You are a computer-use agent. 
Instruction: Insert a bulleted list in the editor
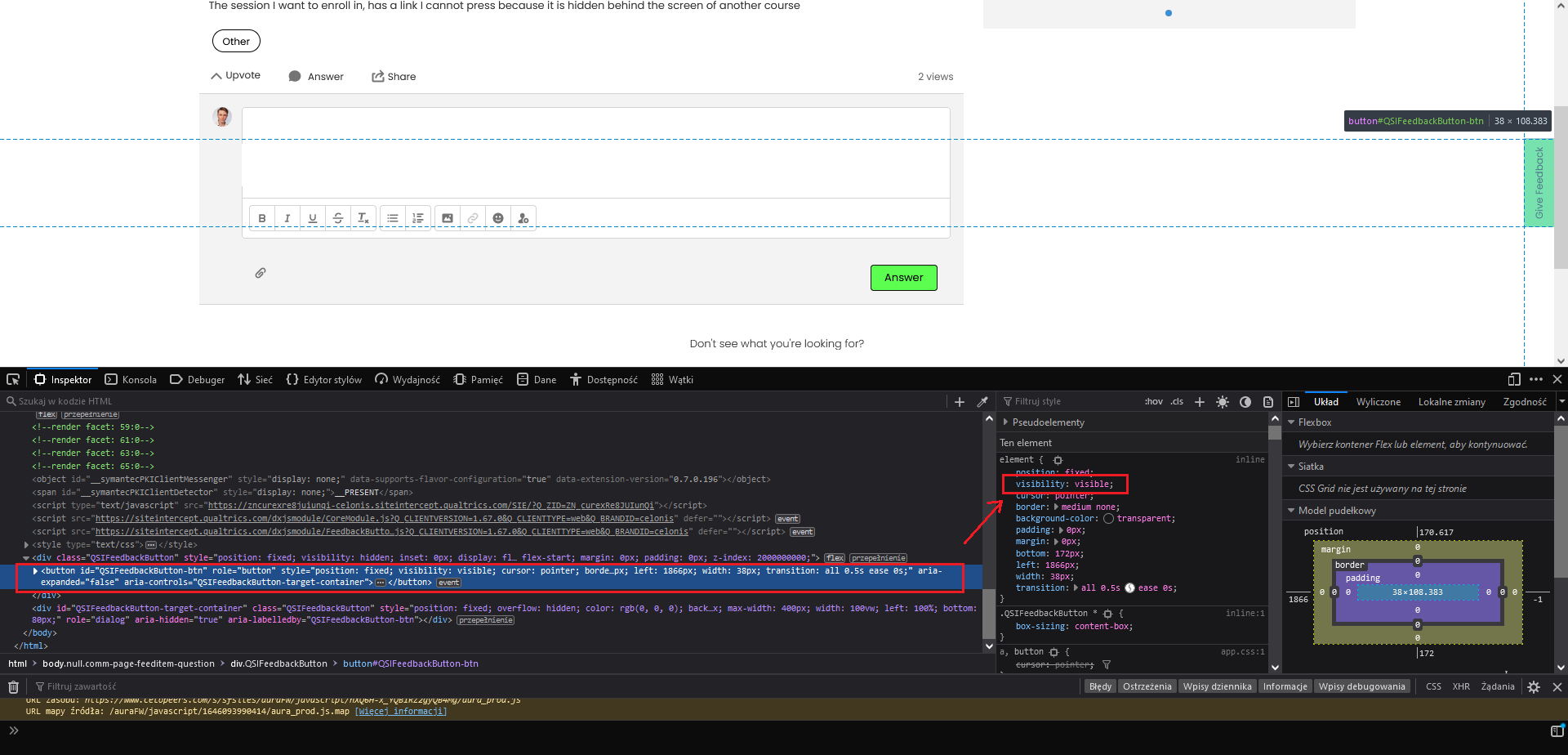[x=393, y=218]
